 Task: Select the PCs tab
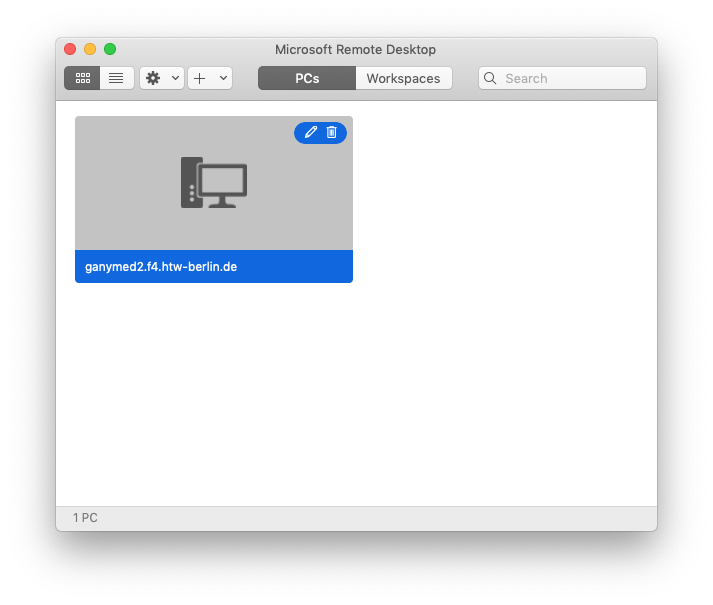coord(307,78)
